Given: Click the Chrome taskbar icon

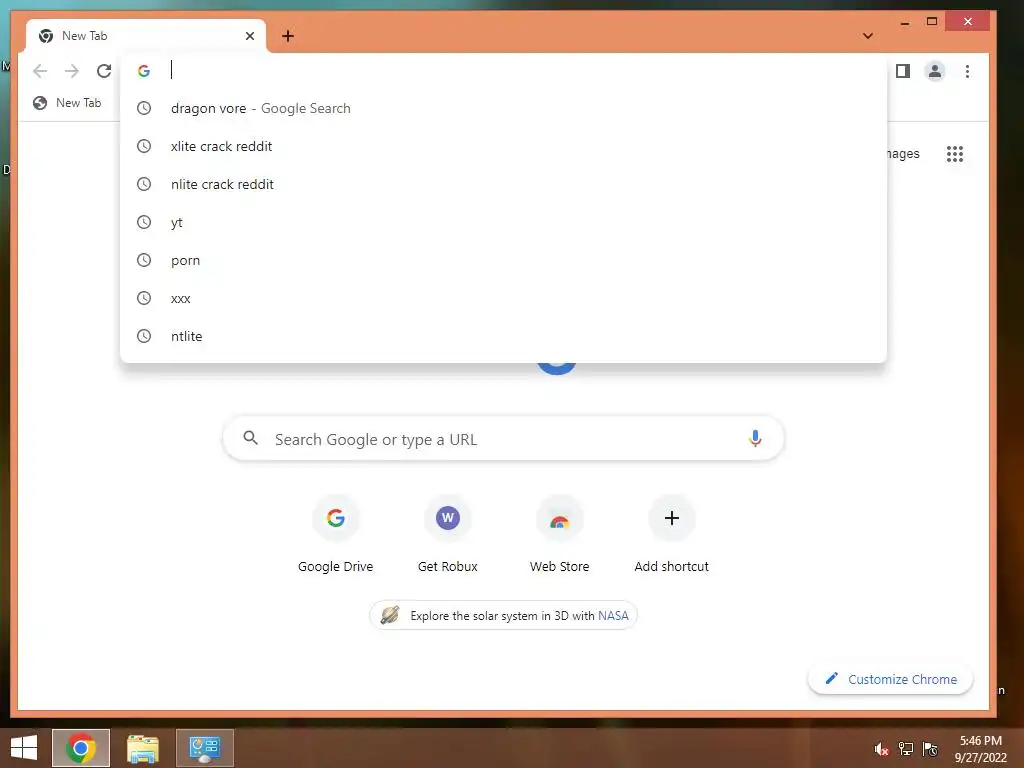Looking at the screenshot, I should tap(81, 748).
